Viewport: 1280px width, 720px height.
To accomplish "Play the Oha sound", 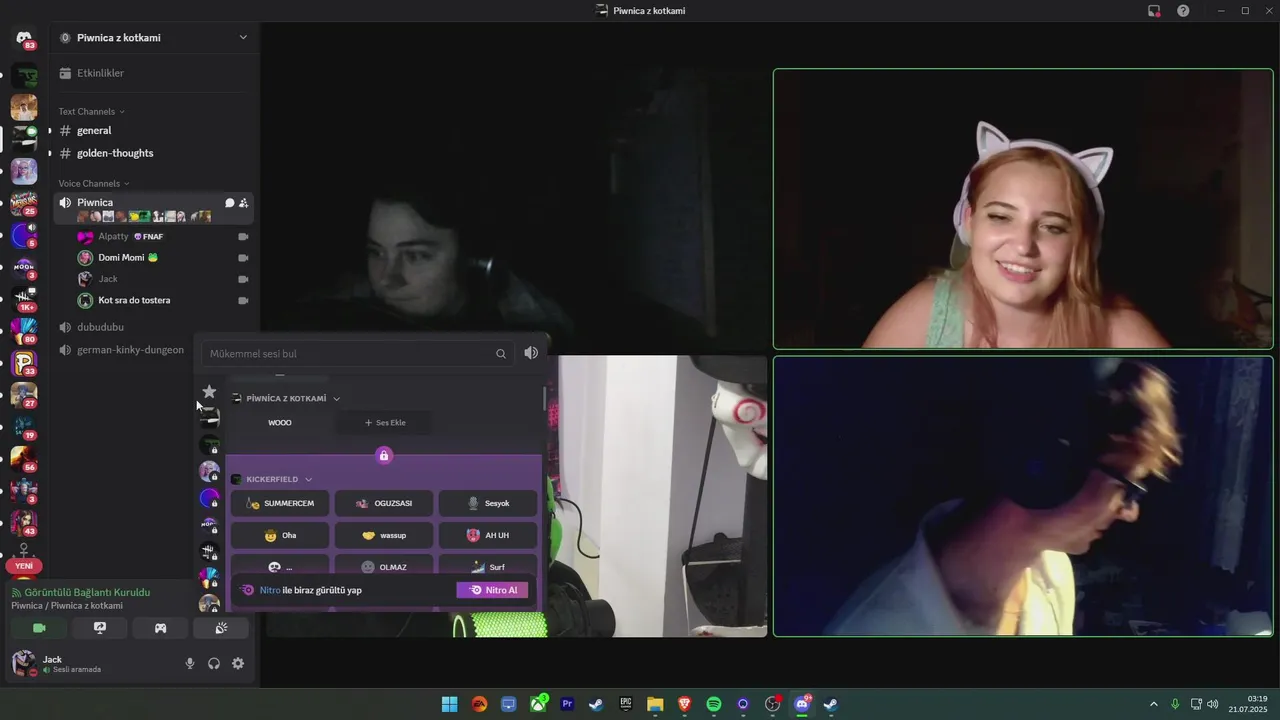I will [x=280, y=535].
